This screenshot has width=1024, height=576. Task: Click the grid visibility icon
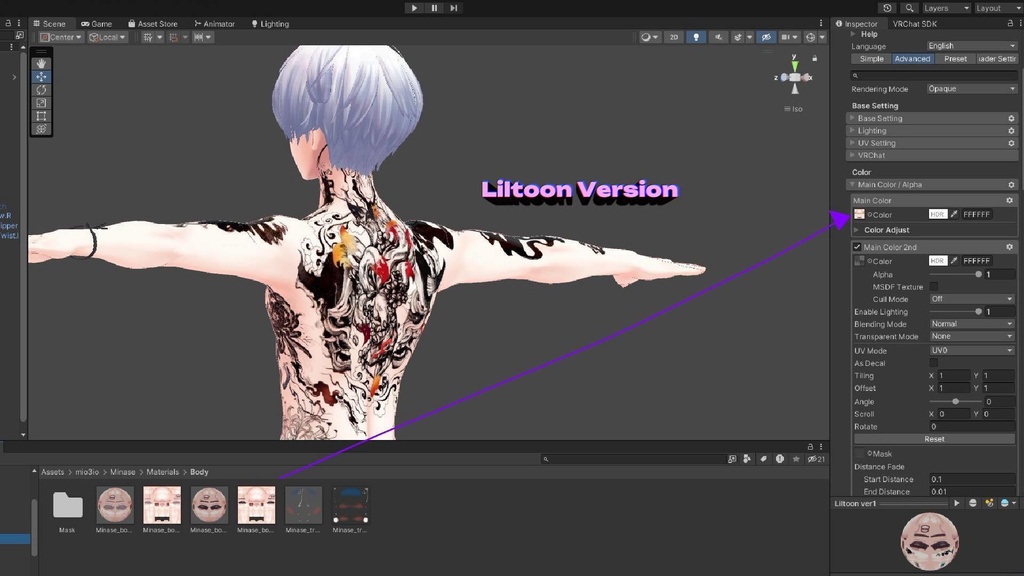pyautogui.click(x=148, y=37)
